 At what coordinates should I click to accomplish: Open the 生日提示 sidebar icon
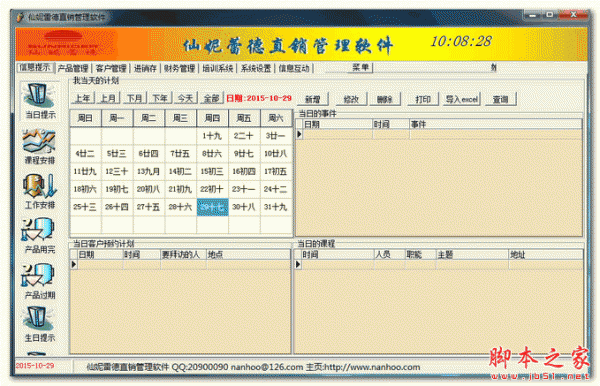pos(40,325)
